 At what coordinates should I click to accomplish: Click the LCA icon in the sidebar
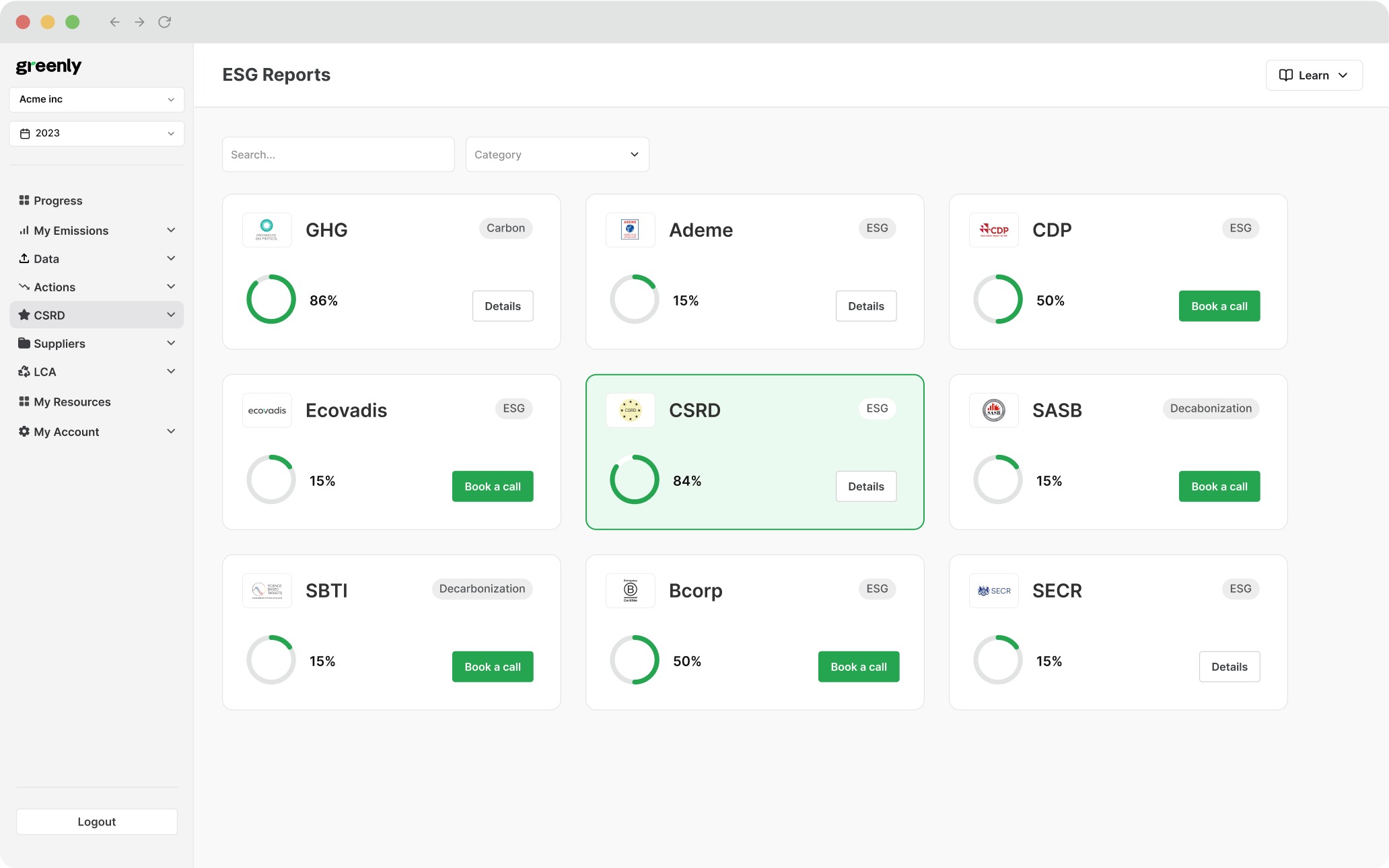pos(24,371)
